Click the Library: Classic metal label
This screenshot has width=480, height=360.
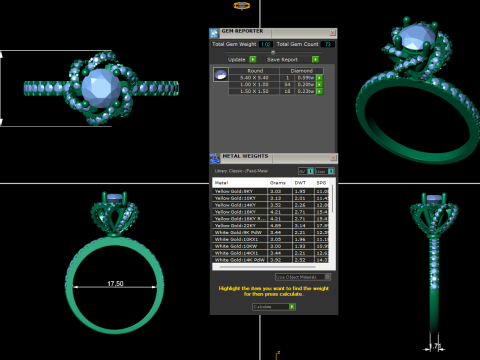(241, 171)
